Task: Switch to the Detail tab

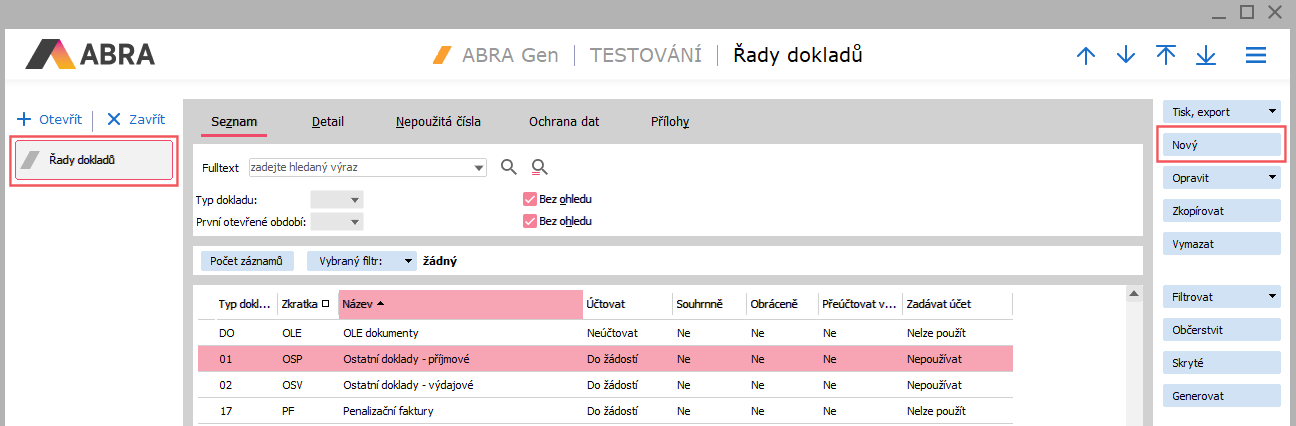Action: click(328, 122)
